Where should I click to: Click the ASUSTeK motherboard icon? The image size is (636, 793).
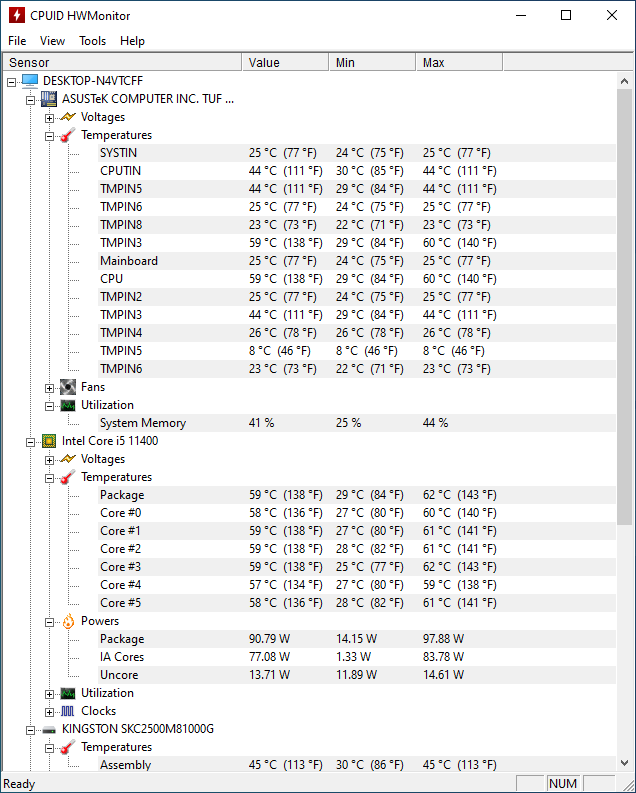pyautogui.click(x=49, y=99)
